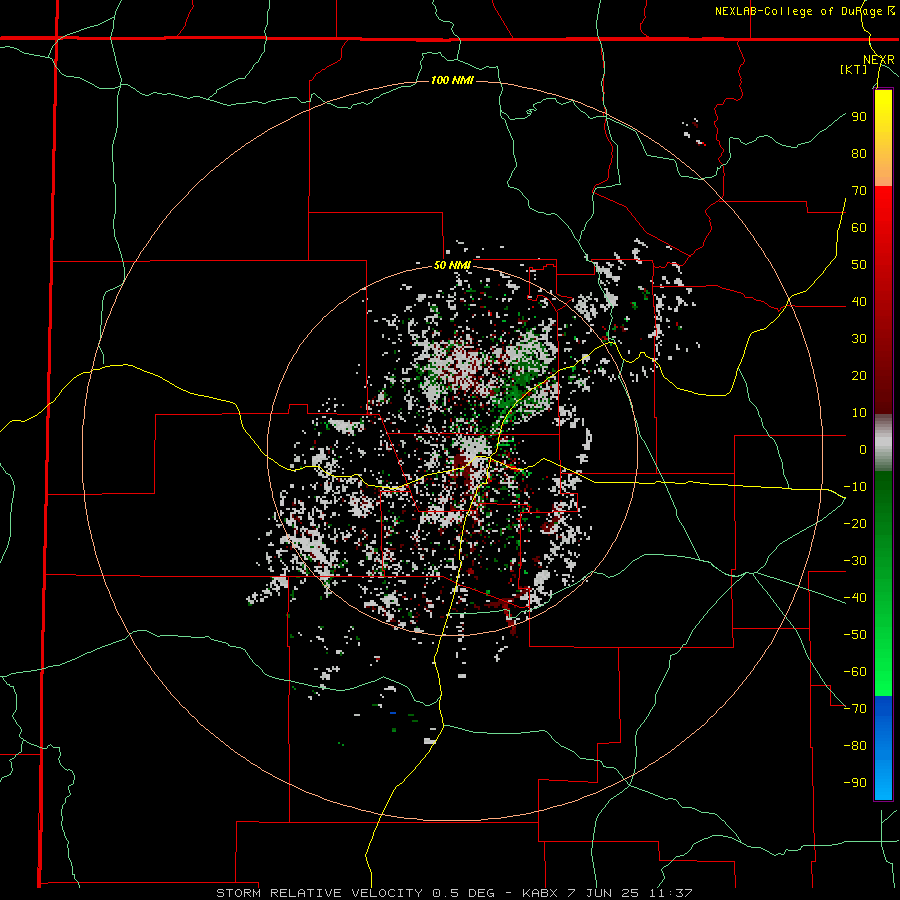Click the 90 value on the velocity scale
Screen dimensions: 900x900
859,117
